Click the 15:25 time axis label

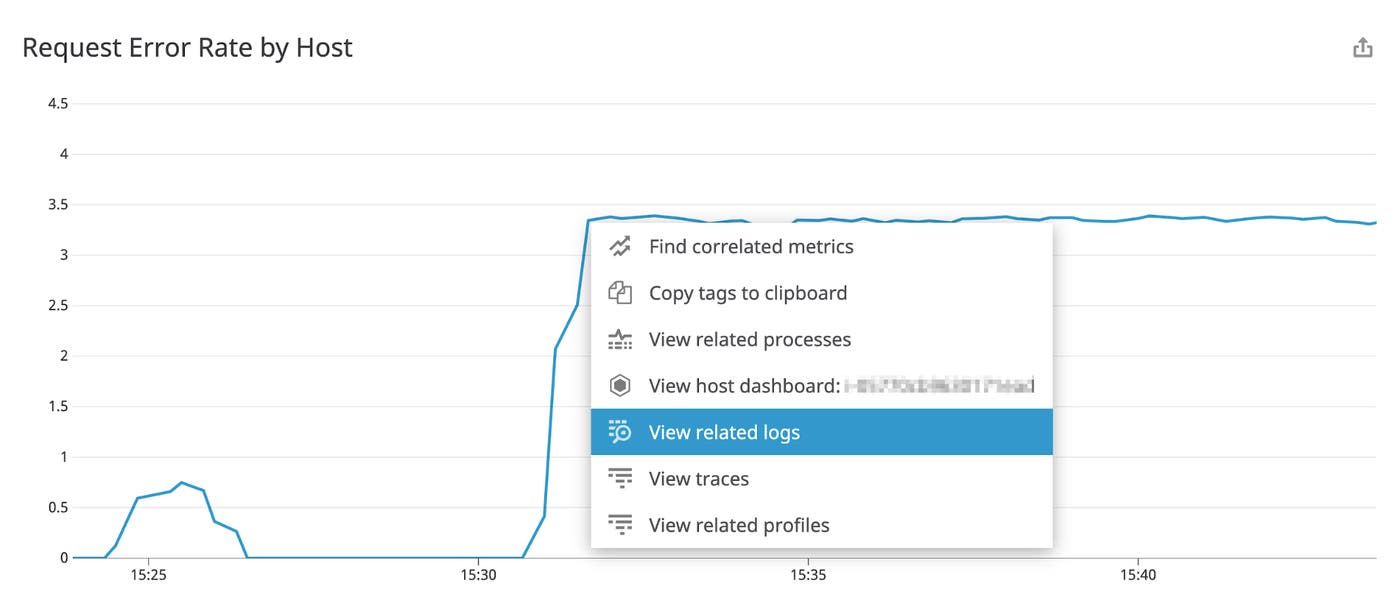click(x=148, y=575)
